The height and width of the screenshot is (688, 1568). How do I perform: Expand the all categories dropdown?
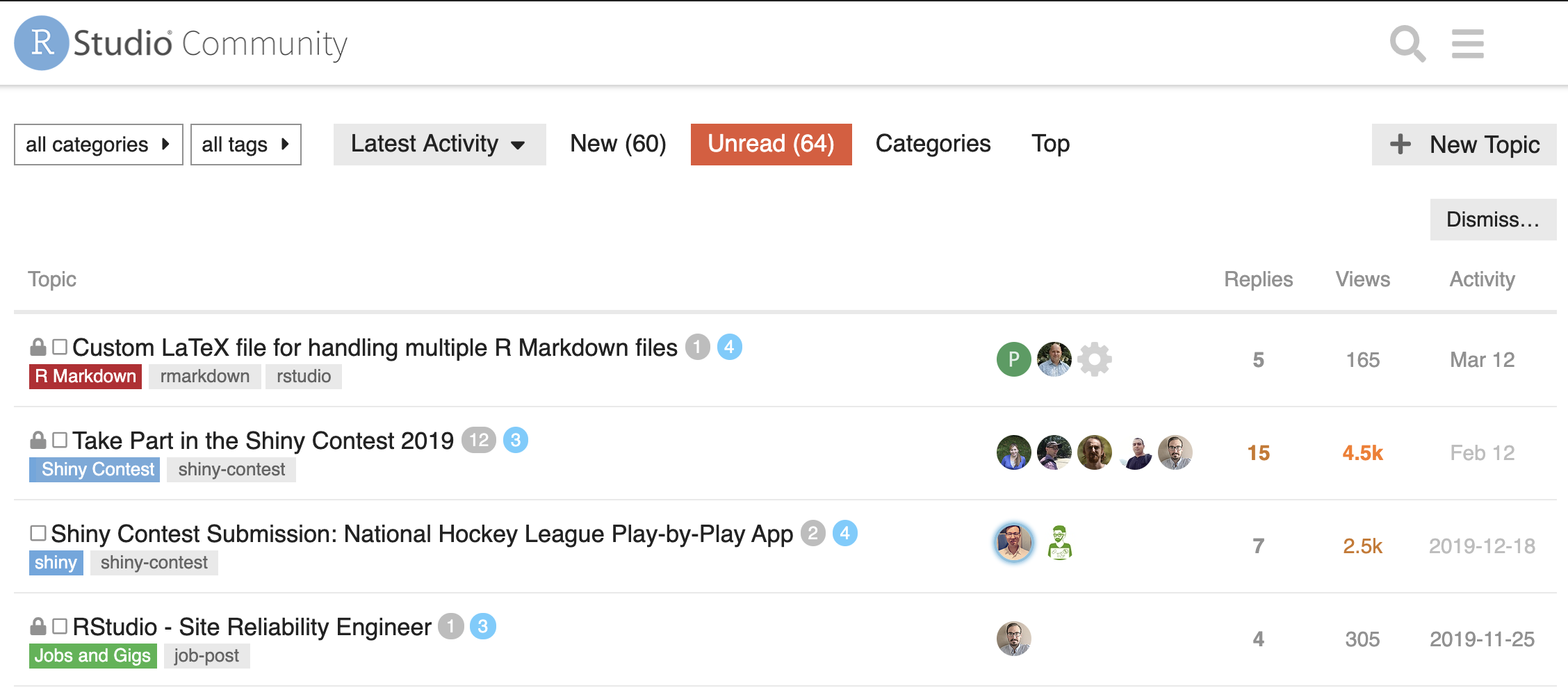(x=99, y=145)
